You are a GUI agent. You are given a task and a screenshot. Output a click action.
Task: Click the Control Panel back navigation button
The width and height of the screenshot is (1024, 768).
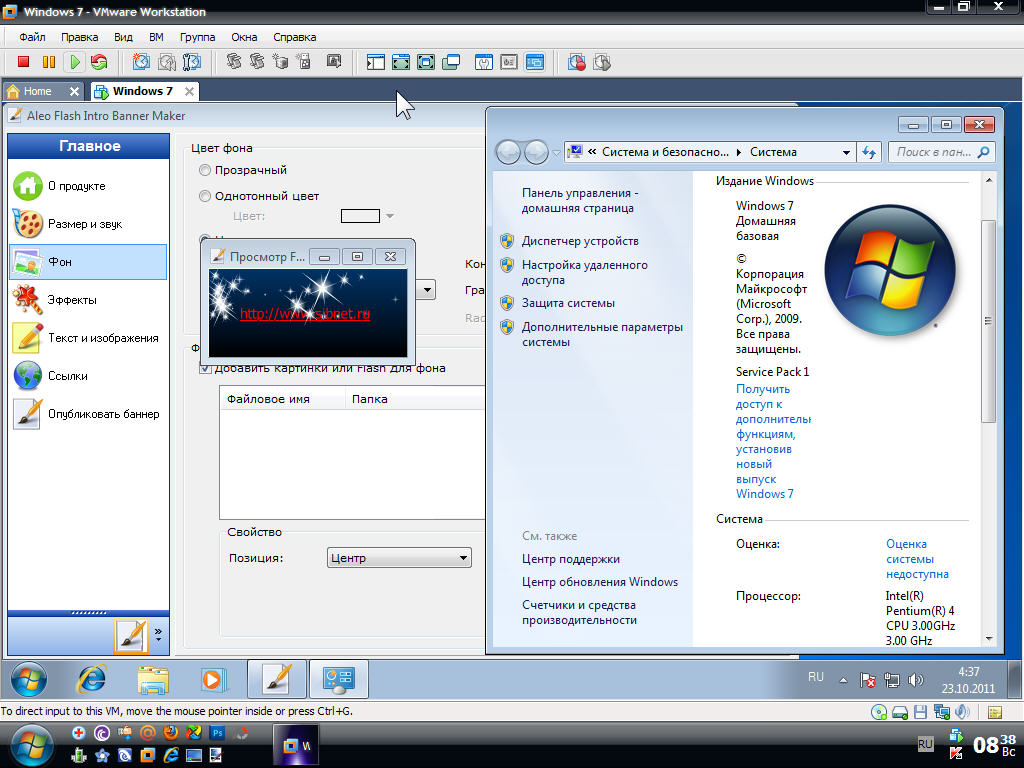[508, 152]
